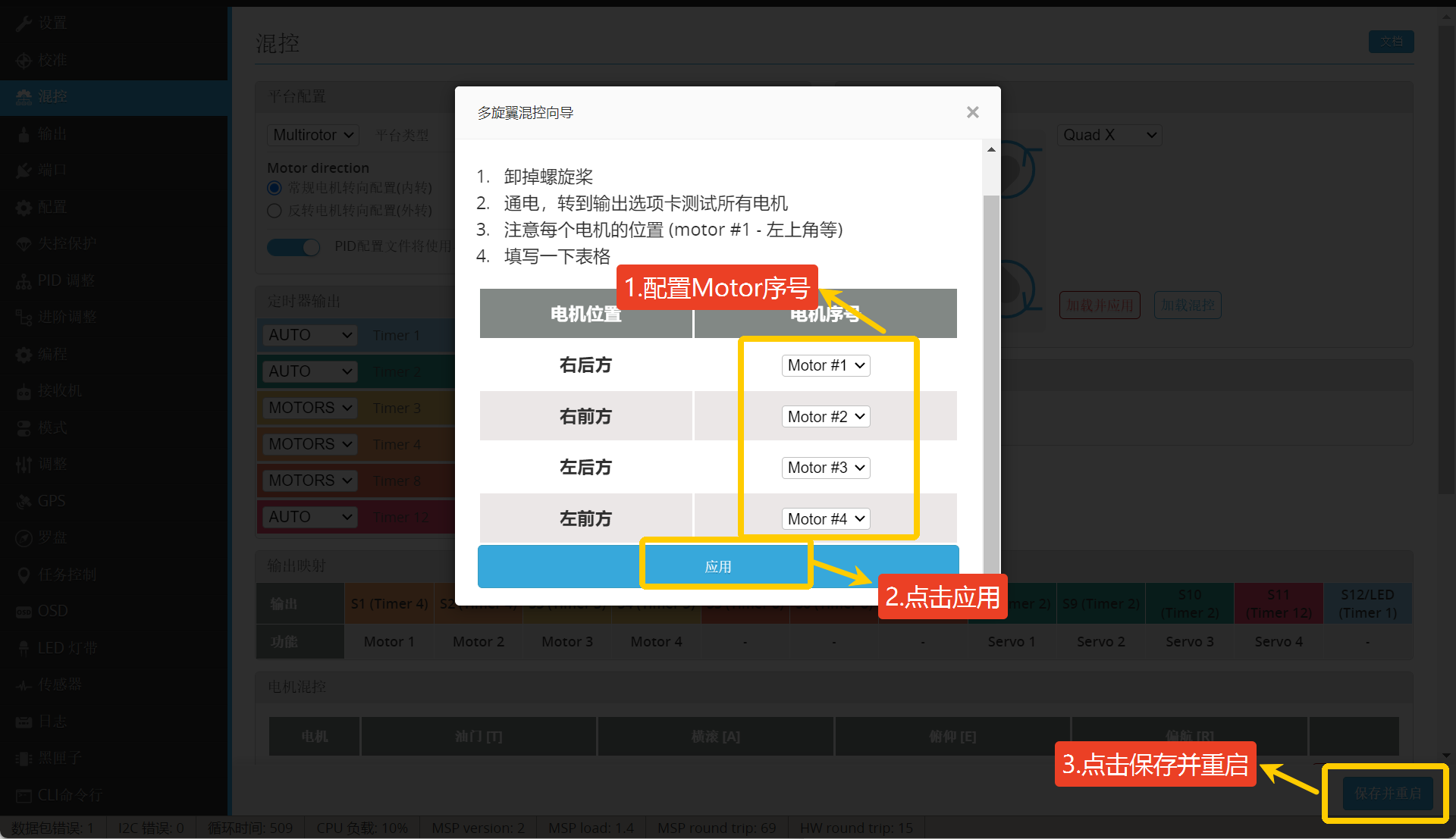Screen dimensions: 1456x839
Task: Open the 接收机 receiver icon
Action: (24, 391)
